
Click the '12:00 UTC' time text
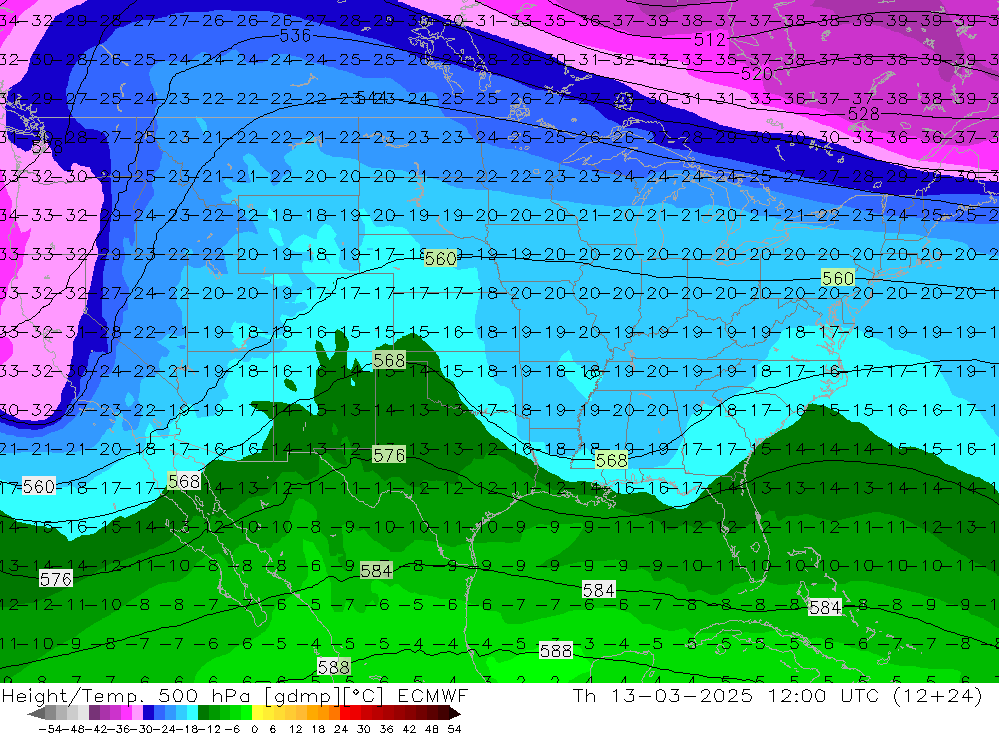point(823,696)
